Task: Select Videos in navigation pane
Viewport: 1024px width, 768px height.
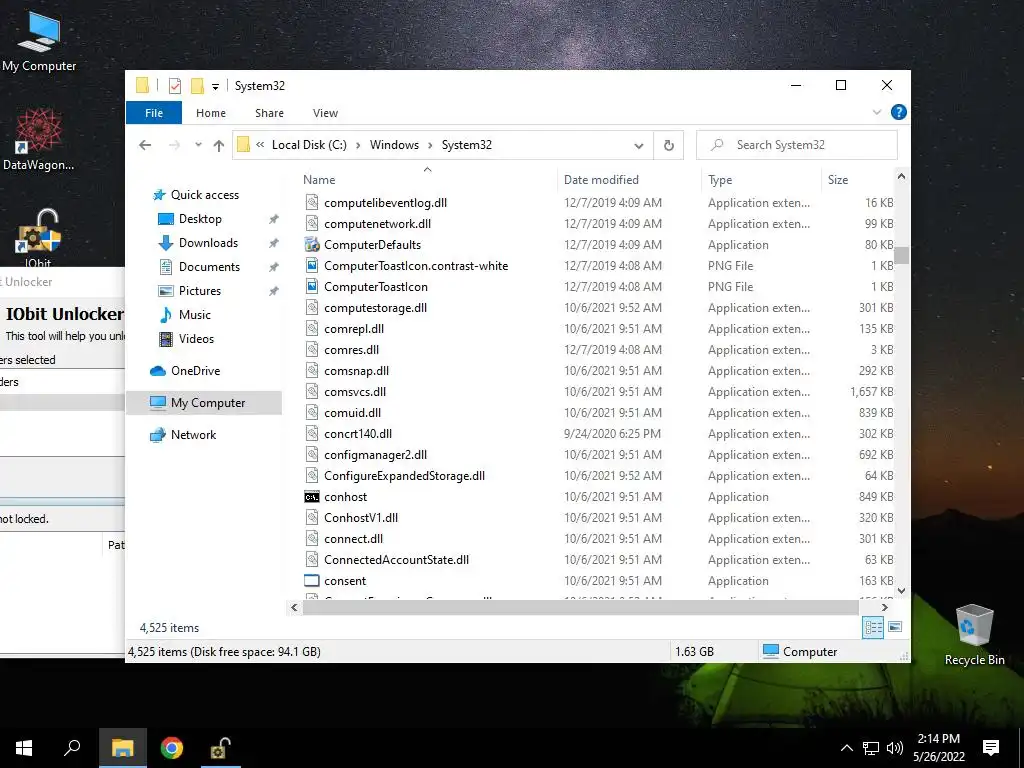Action: [196, 339]
